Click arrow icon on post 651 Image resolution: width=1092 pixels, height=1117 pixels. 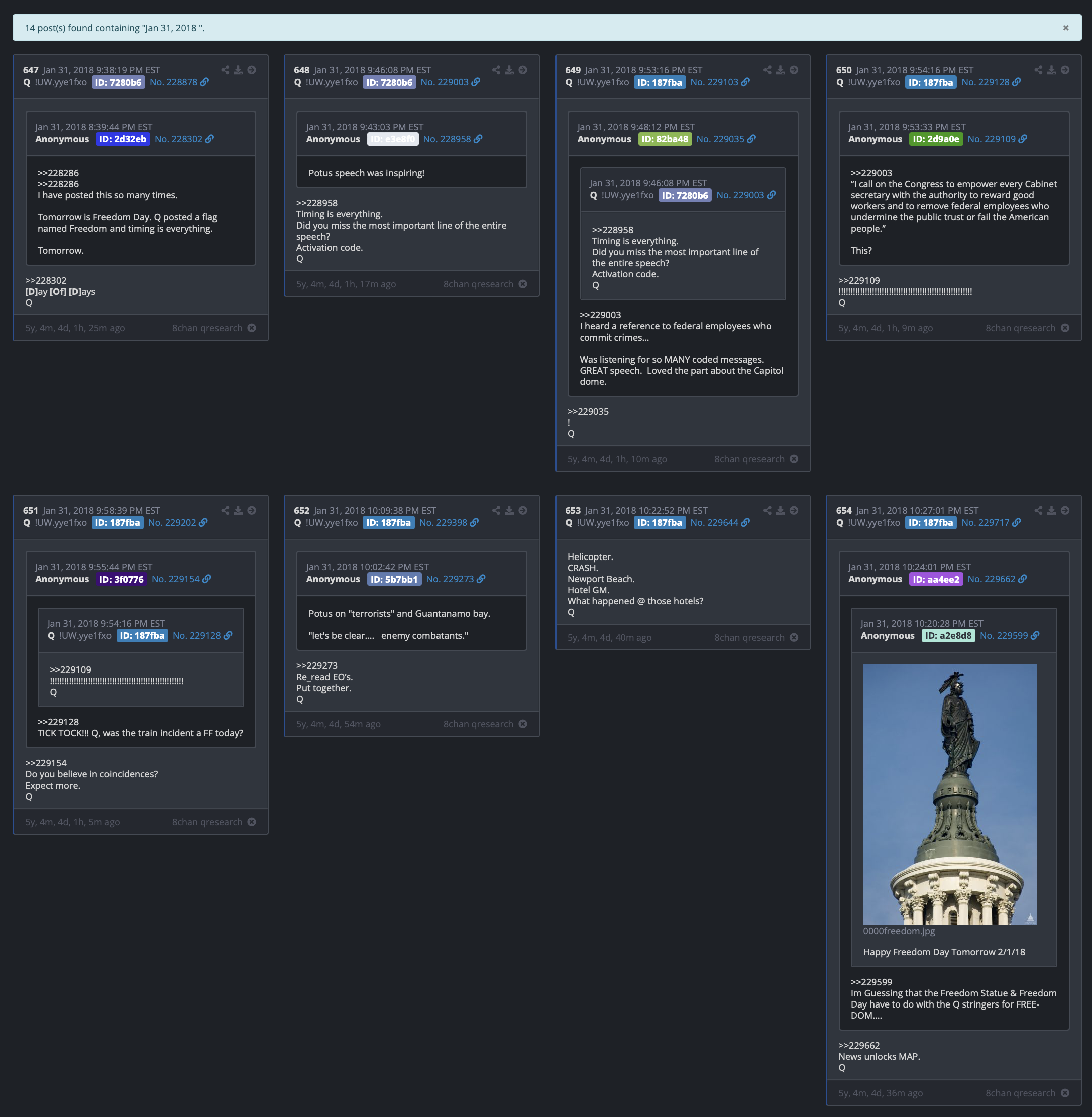pos(252,510)
